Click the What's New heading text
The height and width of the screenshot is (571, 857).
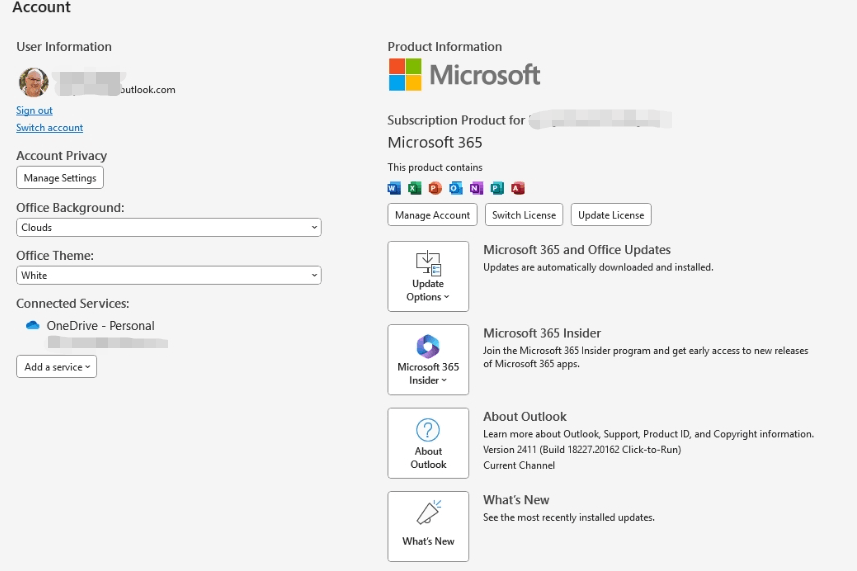coord(516,500)
